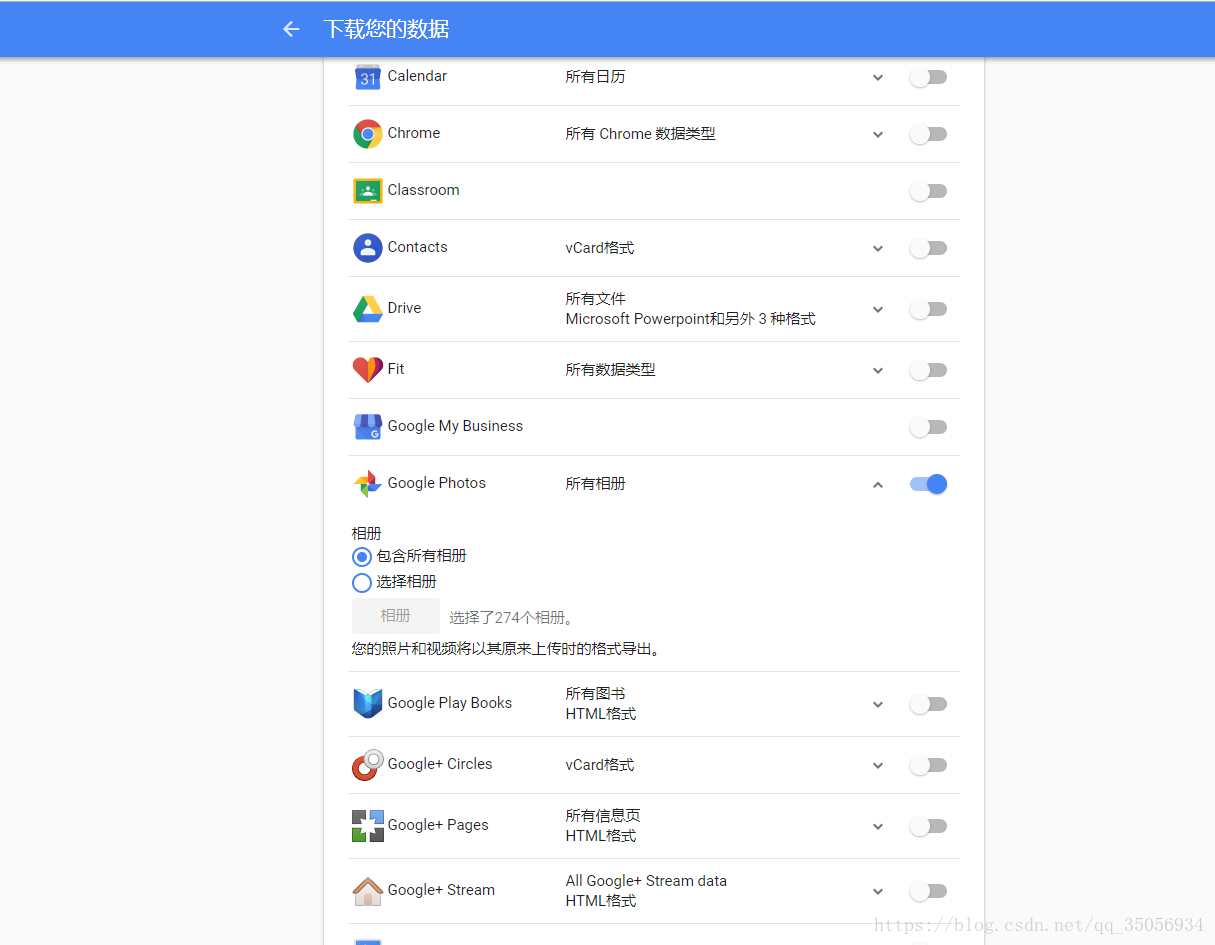Screen dimensions: 1215x945
Task: Expand the Chrome options chevron
Action: (x=878, y=134)
